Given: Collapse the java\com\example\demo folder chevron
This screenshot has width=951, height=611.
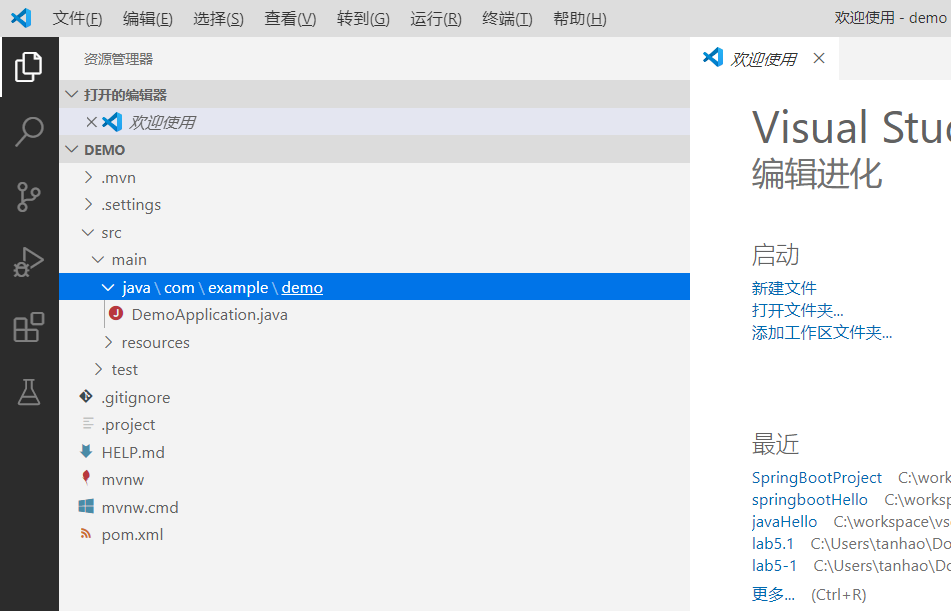Looking at the screenshot, I should pos(108,288).
